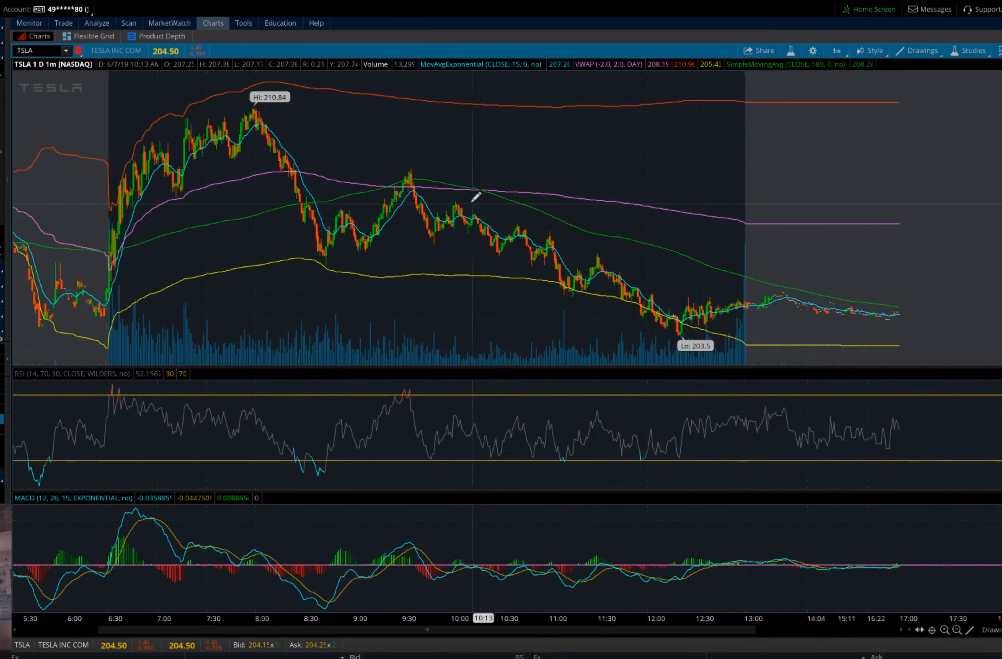
Task: Click the Bid 204.15 quote
Action: 256,645
